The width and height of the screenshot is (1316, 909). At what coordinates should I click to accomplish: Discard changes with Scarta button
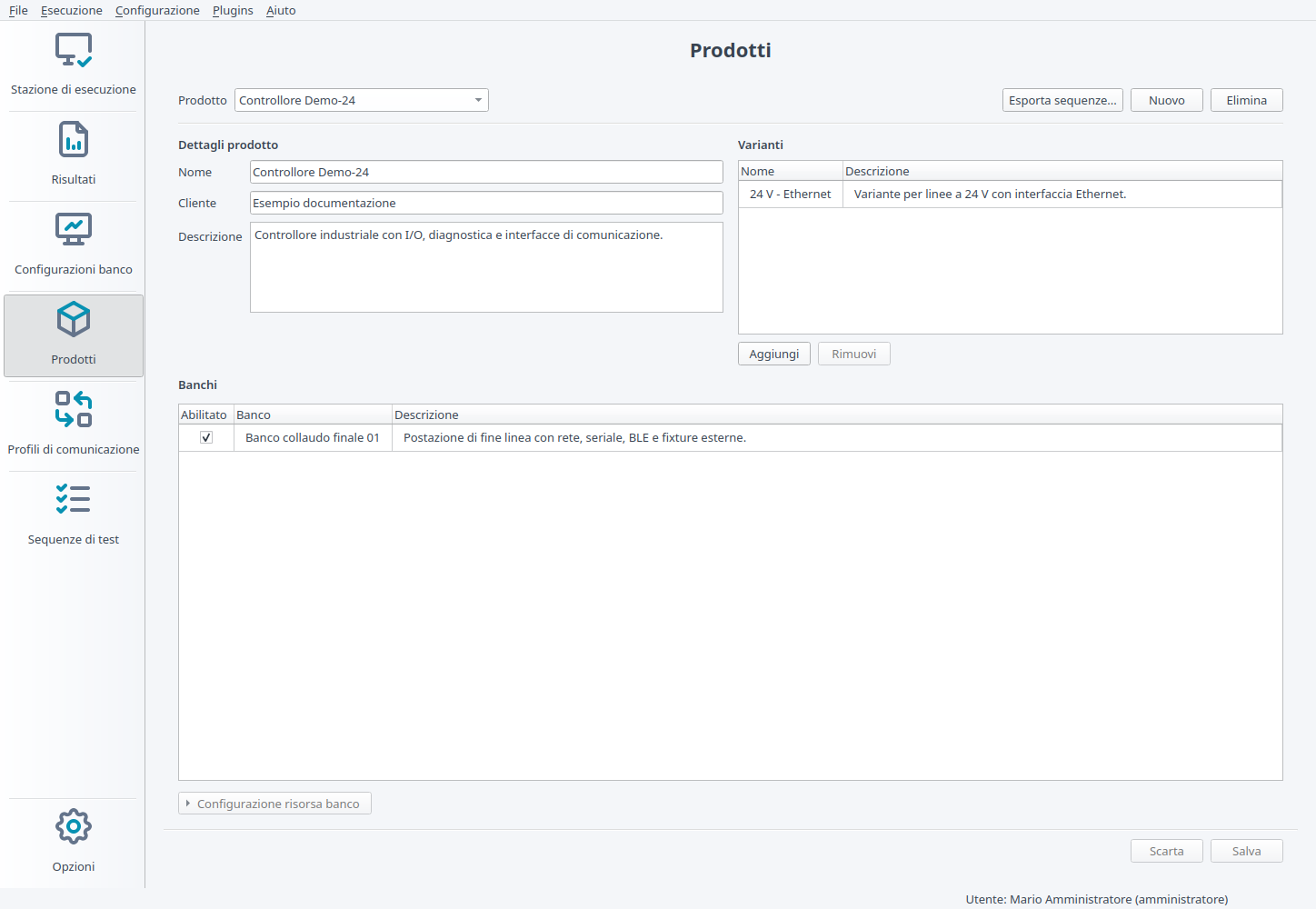pos(1167,851)
